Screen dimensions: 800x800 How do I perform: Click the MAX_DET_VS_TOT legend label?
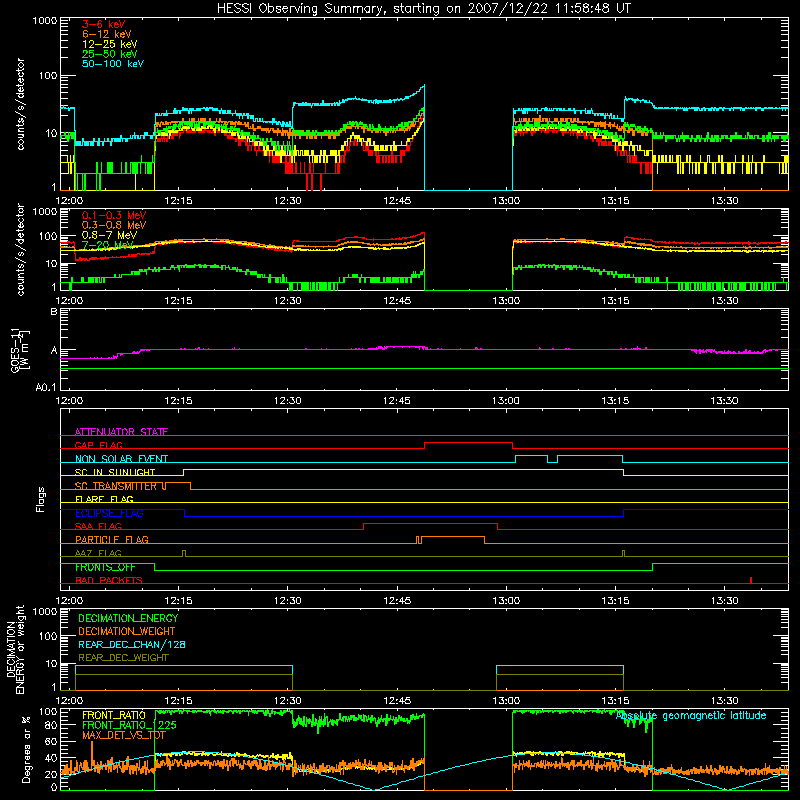[x=124, y=736]
